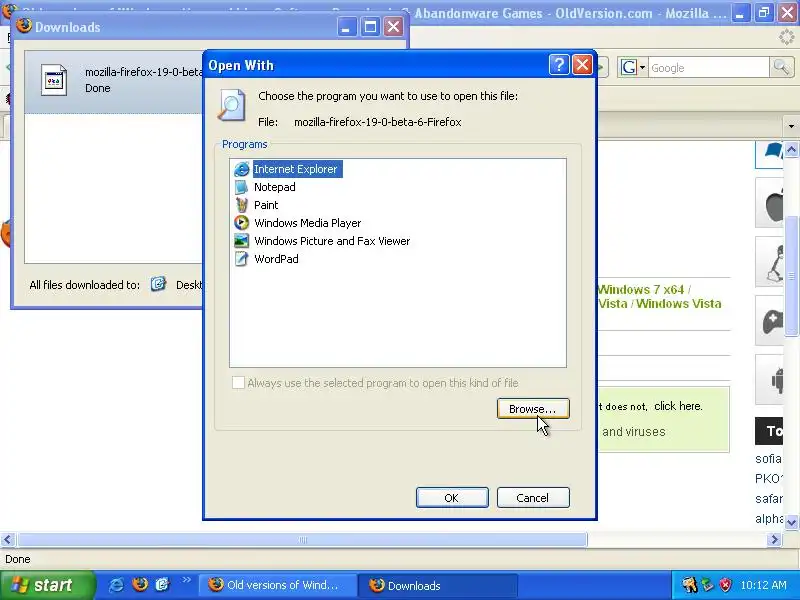Launch Internet Explorer from Quick Launch
This screenshot has height=600, width=800.
[x=116, y=585]
